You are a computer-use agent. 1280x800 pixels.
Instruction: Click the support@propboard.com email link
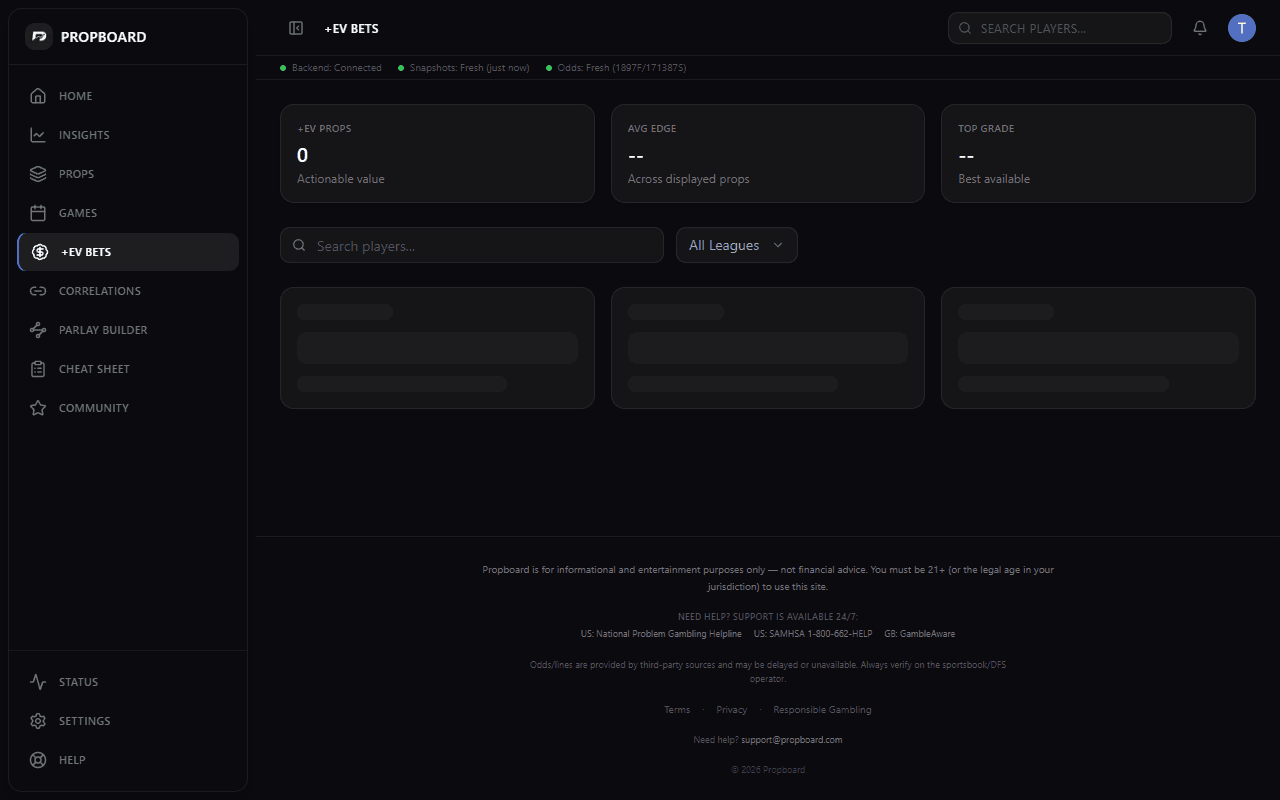(791, 739)
